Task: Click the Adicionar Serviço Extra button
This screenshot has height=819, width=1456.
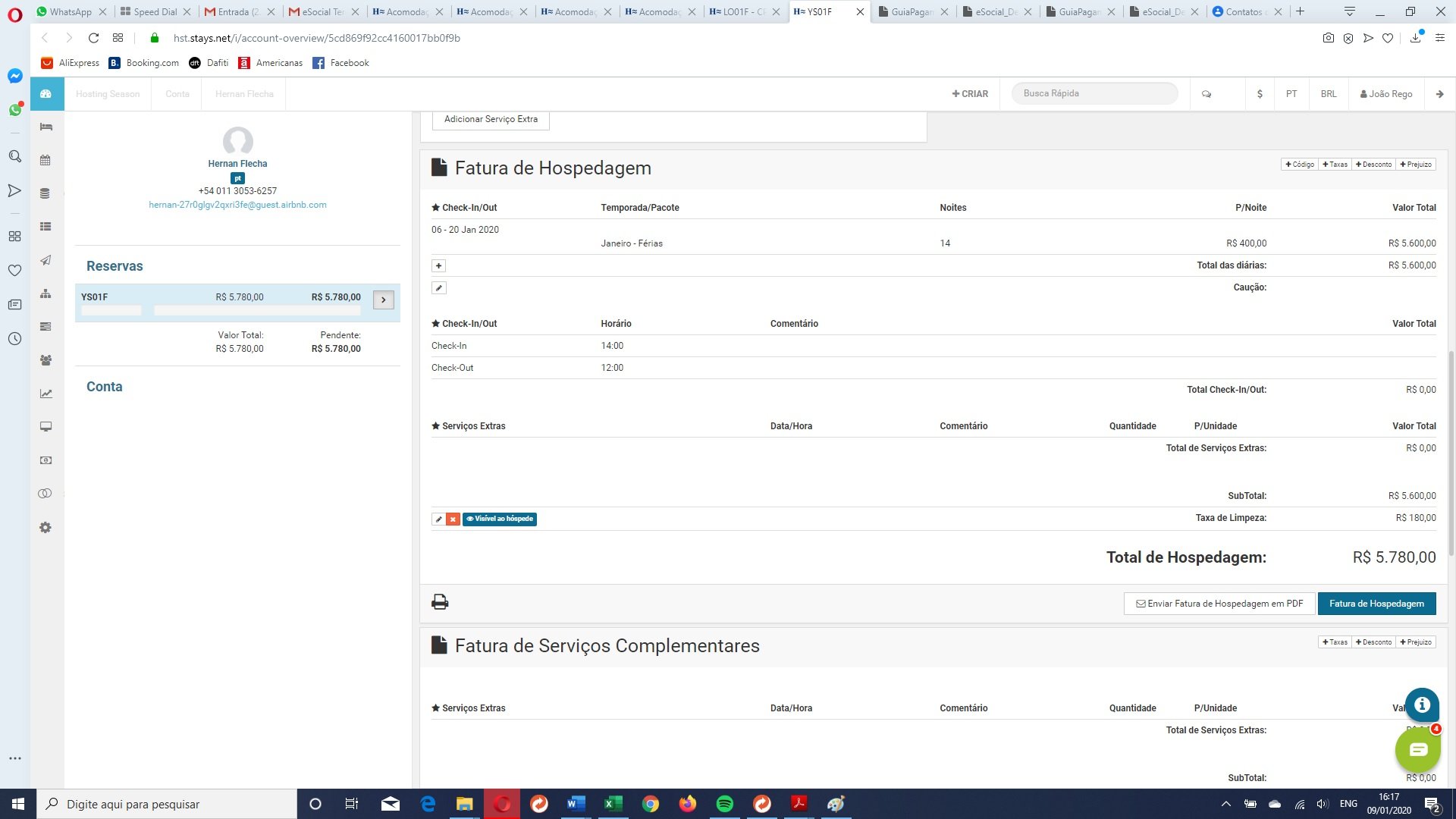Action: point(491,119)
